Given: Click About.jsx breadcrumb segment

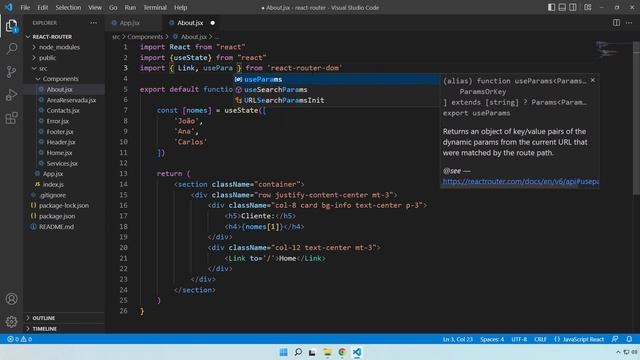Looking at the screenshot, I should coord(193,37).
